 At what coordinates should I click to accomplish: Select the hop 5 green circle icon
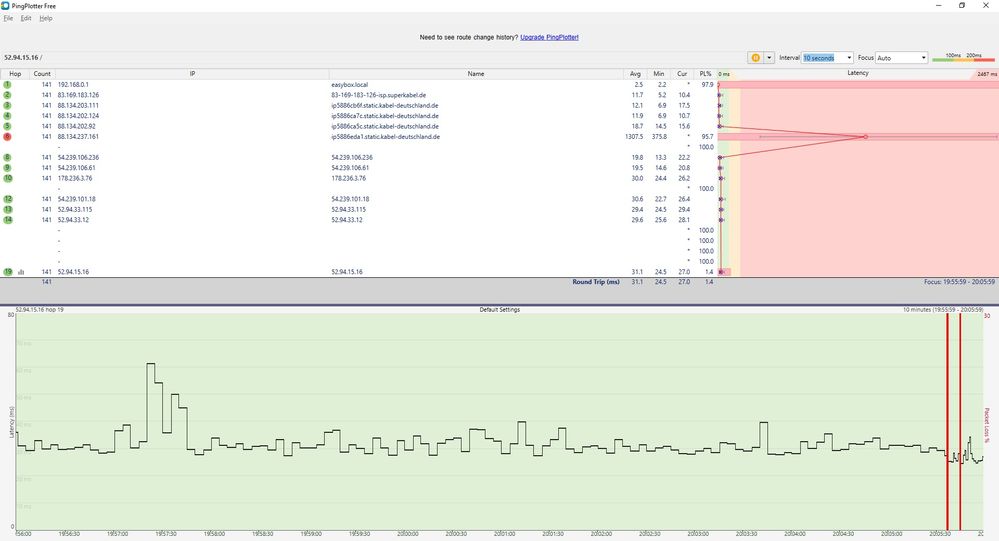point(8,126)
